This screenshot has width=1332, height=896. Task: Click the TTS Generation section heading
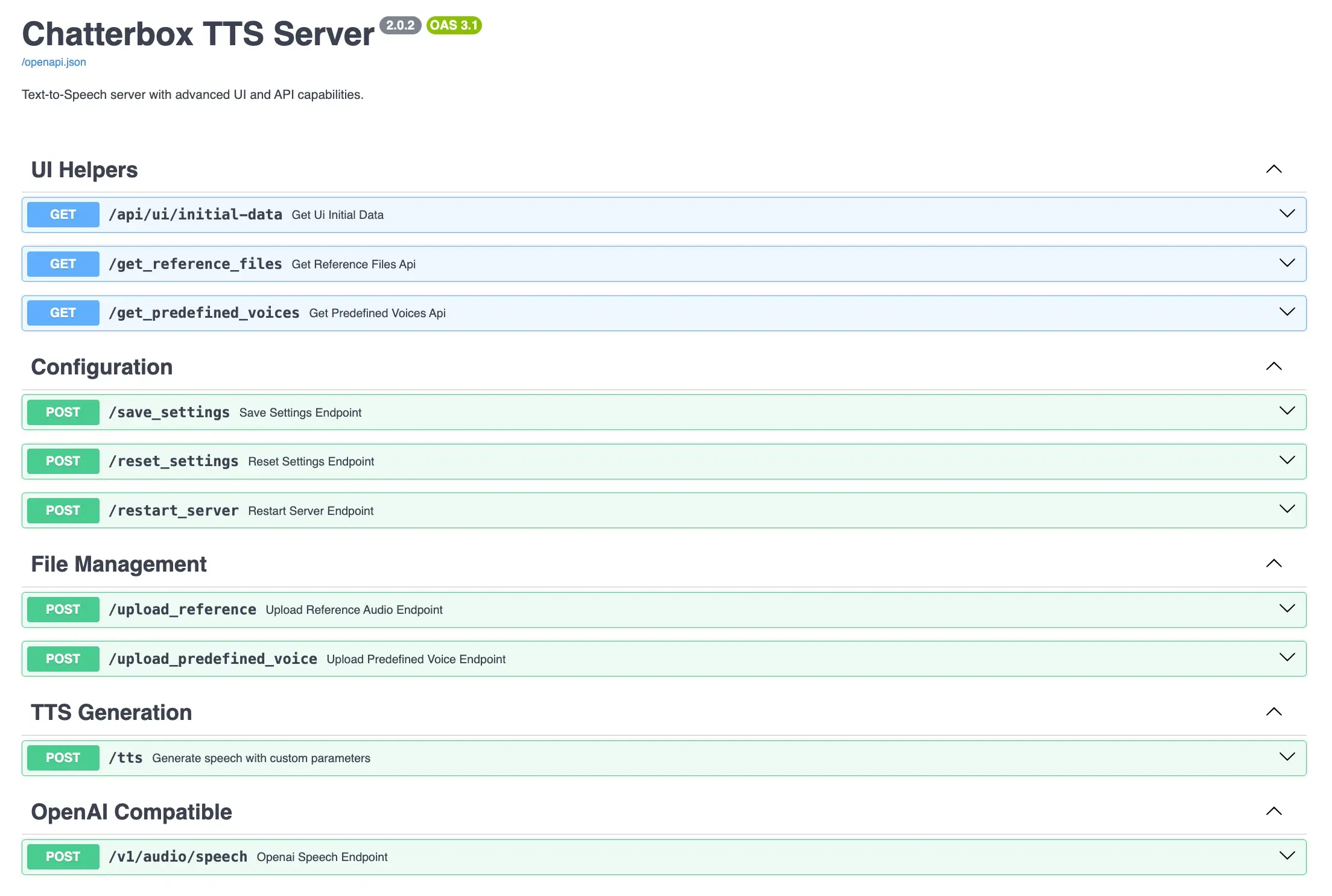pos(112,713)
